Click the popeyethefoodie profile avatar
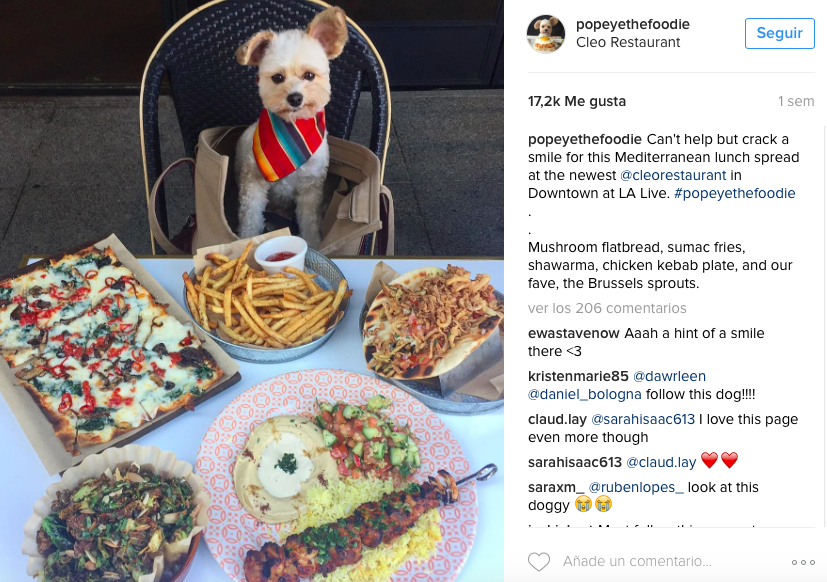The image size is (827, 582). point(546,34)
